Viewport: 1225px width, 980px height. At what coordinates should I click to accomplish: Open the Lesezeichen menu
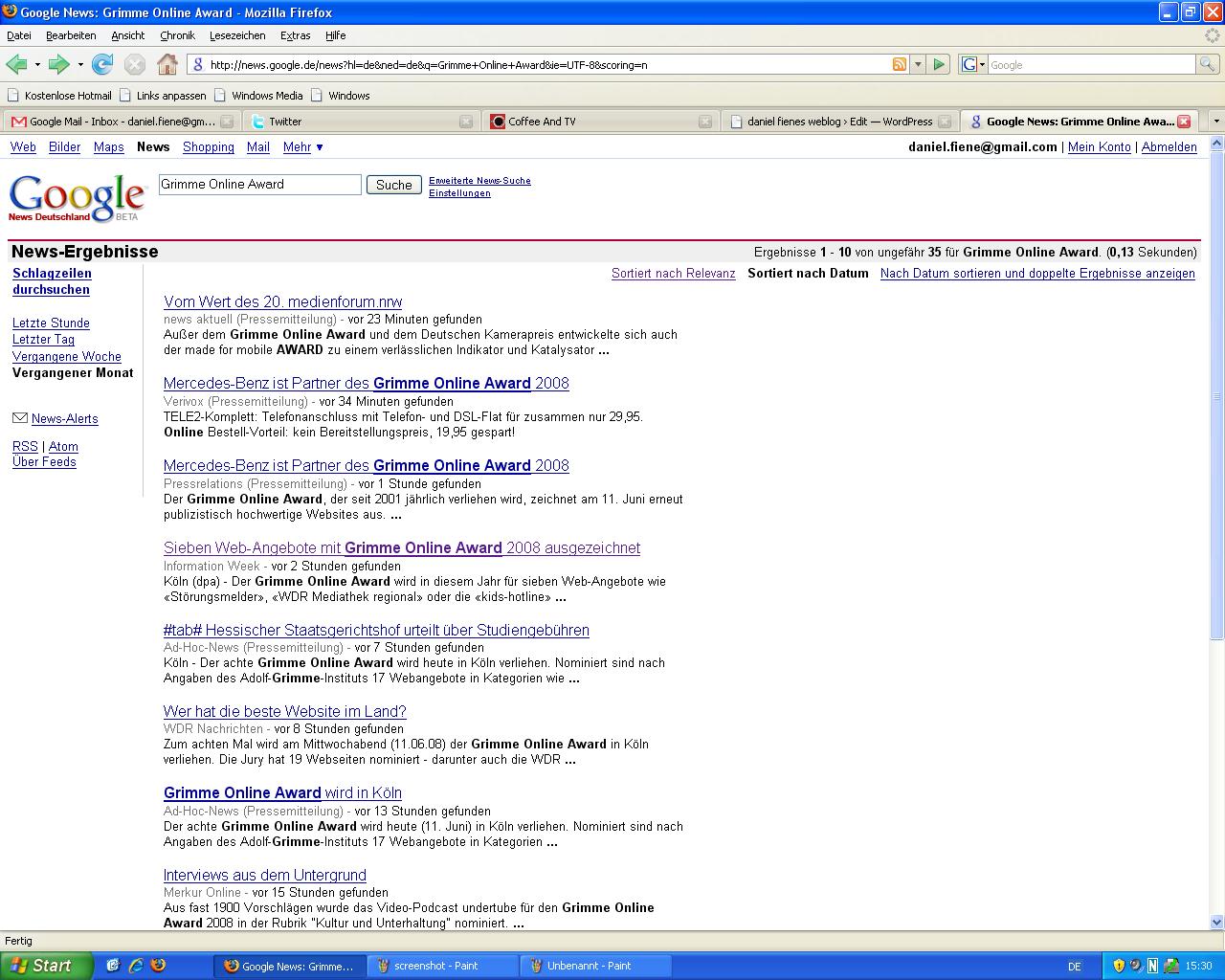(x=237, y=35)
